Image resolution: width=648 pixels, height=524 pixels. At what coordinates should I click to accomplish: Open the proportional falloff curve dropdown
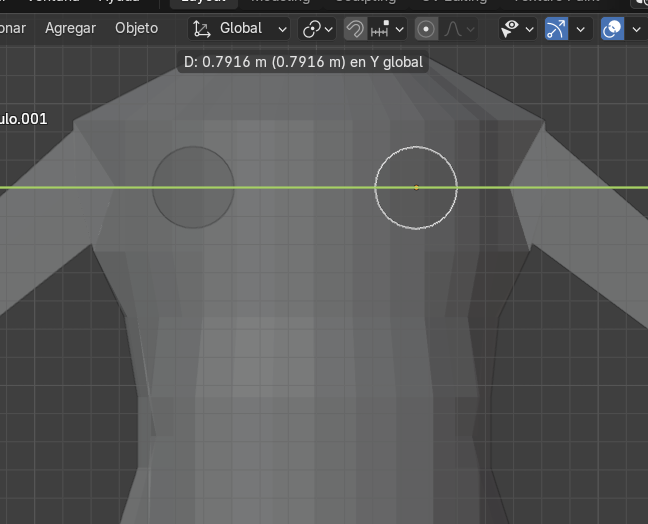[x=458, y=29]
